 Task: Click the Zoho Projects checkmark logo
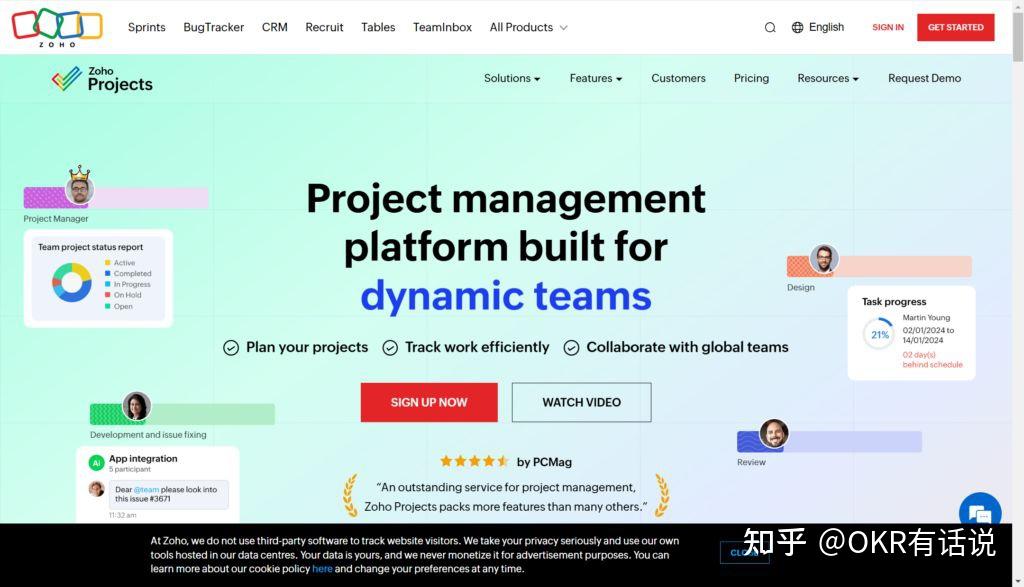coord(67,78)
